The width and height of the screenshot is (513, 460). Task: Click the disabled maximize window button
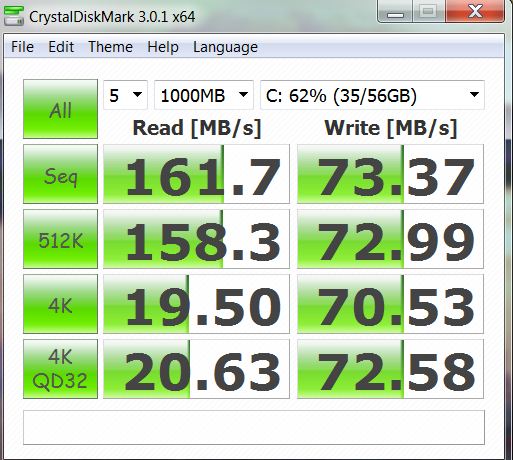(429, 11)
